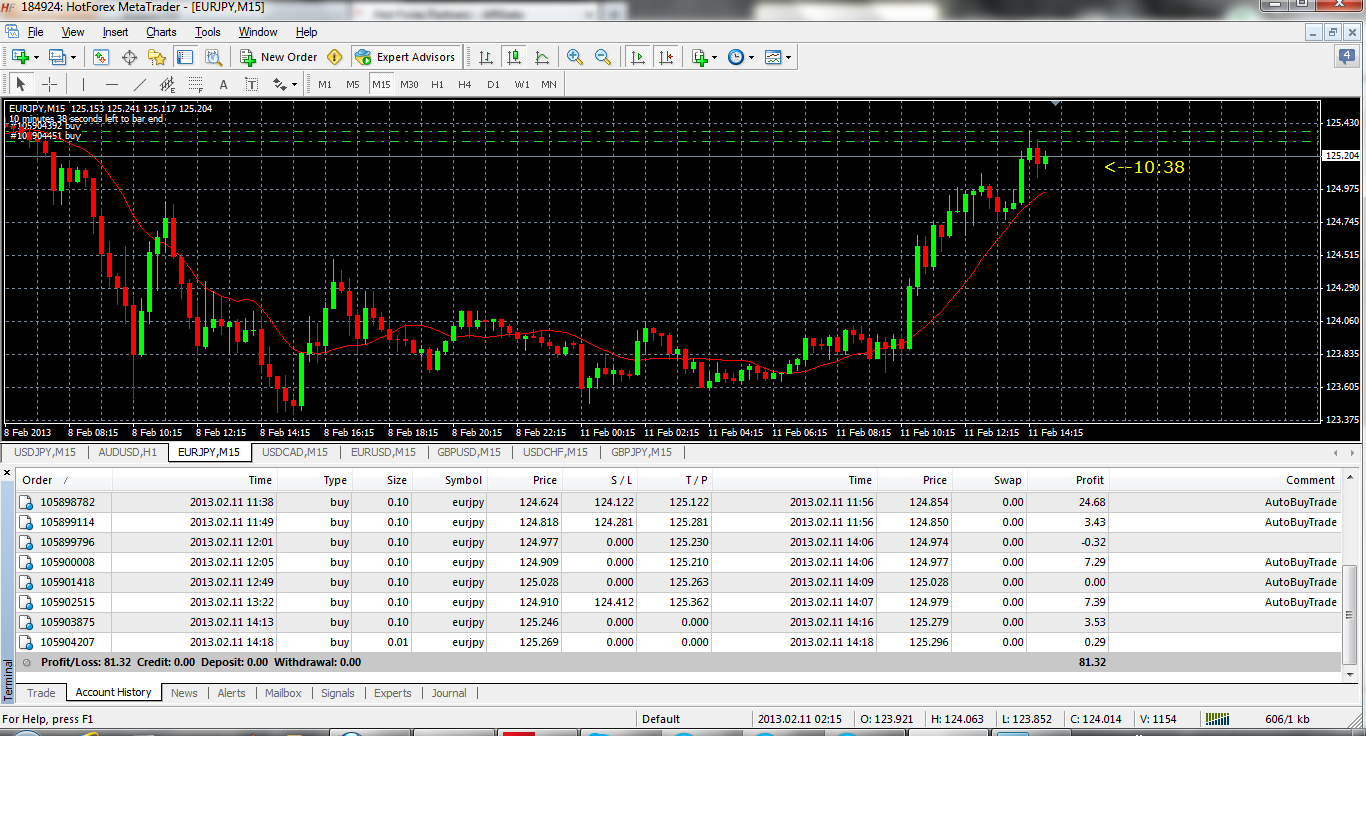1366x813 pixels.
Task: Sort history by the Symbol column
Action: point(449,480)
